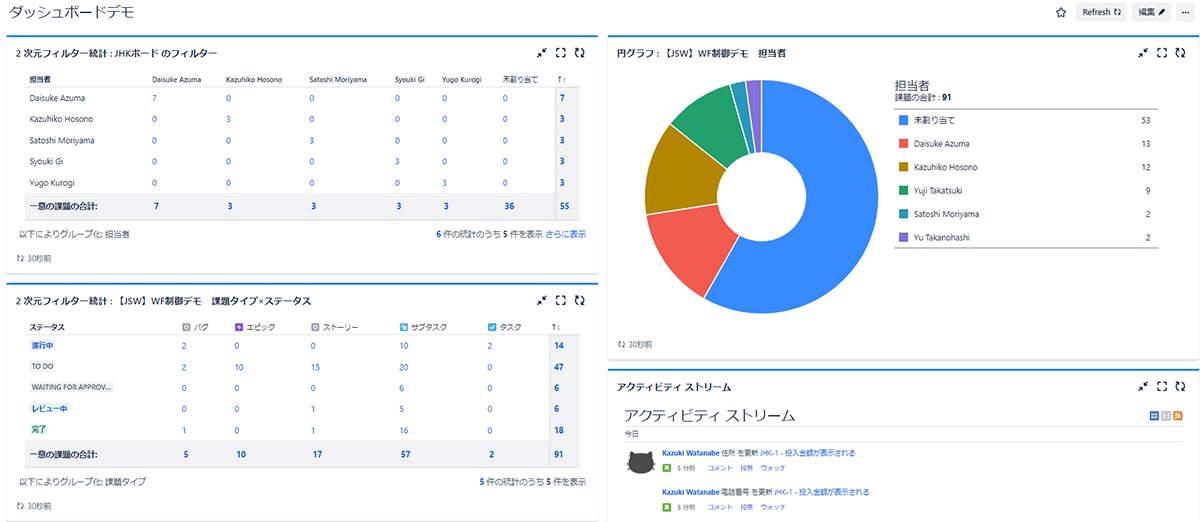Refresh the 課題タイプ×ステータス gadget

(579, 300)
